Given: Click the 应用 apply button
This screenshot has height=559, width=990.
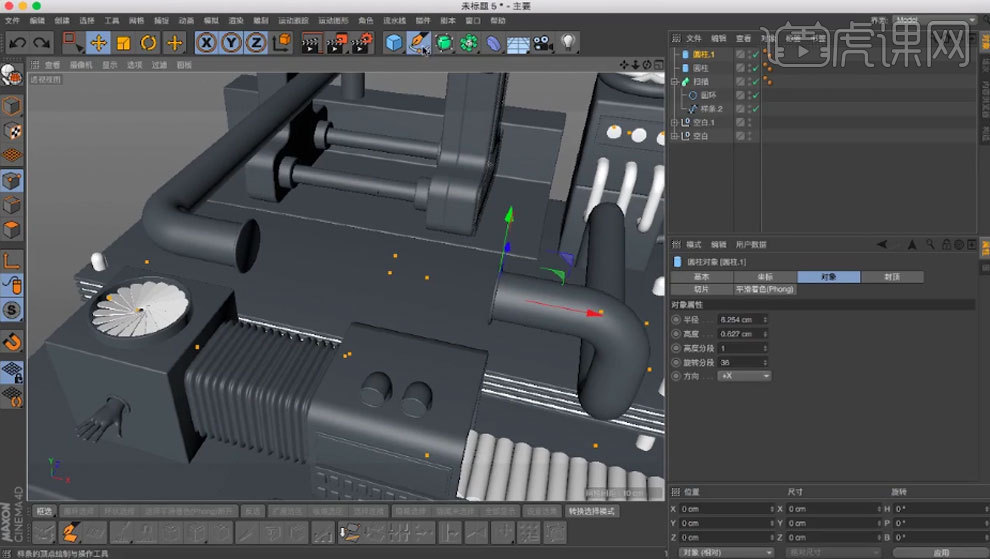Looking at the screenshot, I should pos(940,551).
